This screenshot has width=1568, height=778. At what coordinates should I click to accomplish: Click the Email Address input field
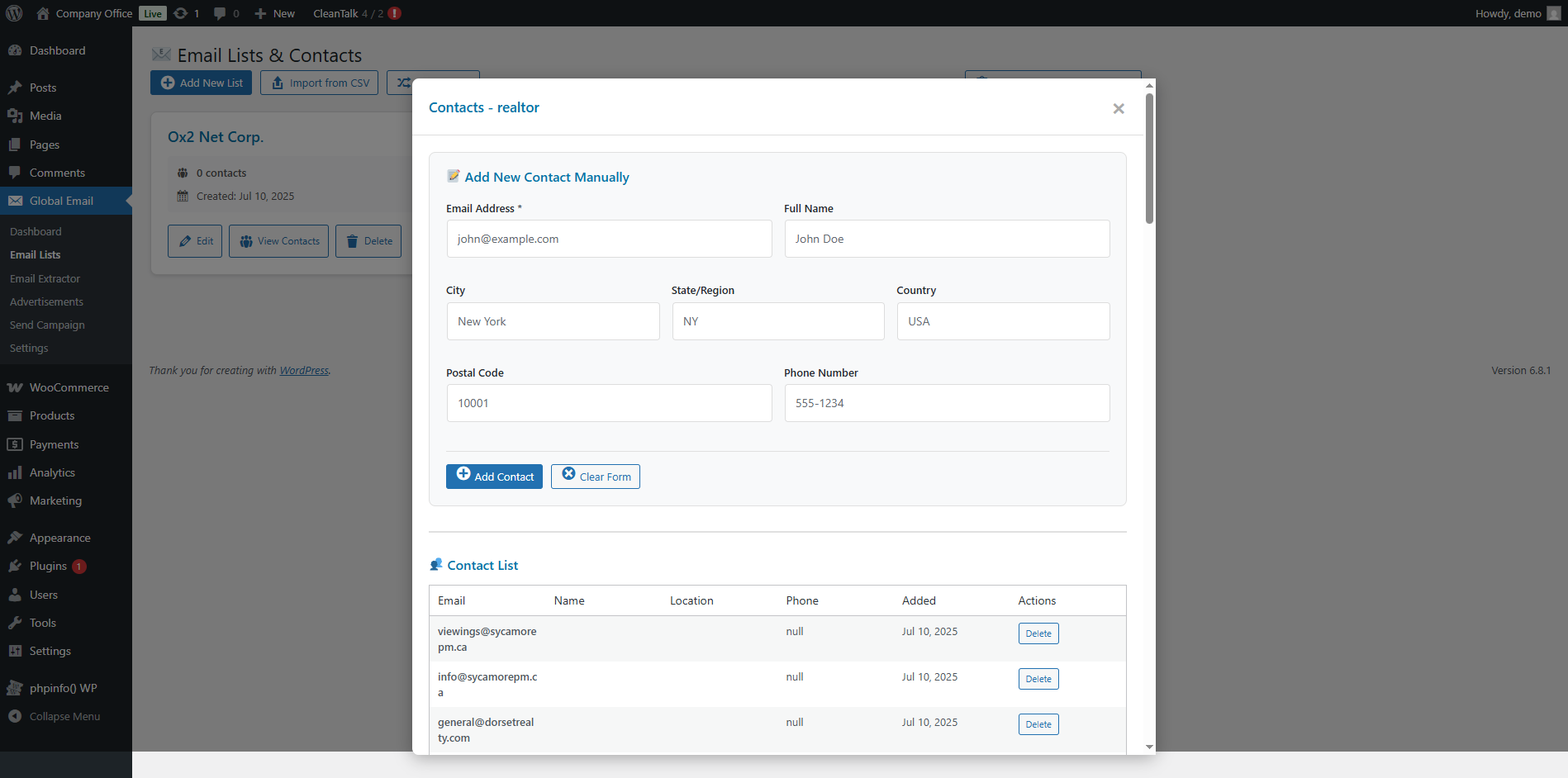(x=609, y=239)
